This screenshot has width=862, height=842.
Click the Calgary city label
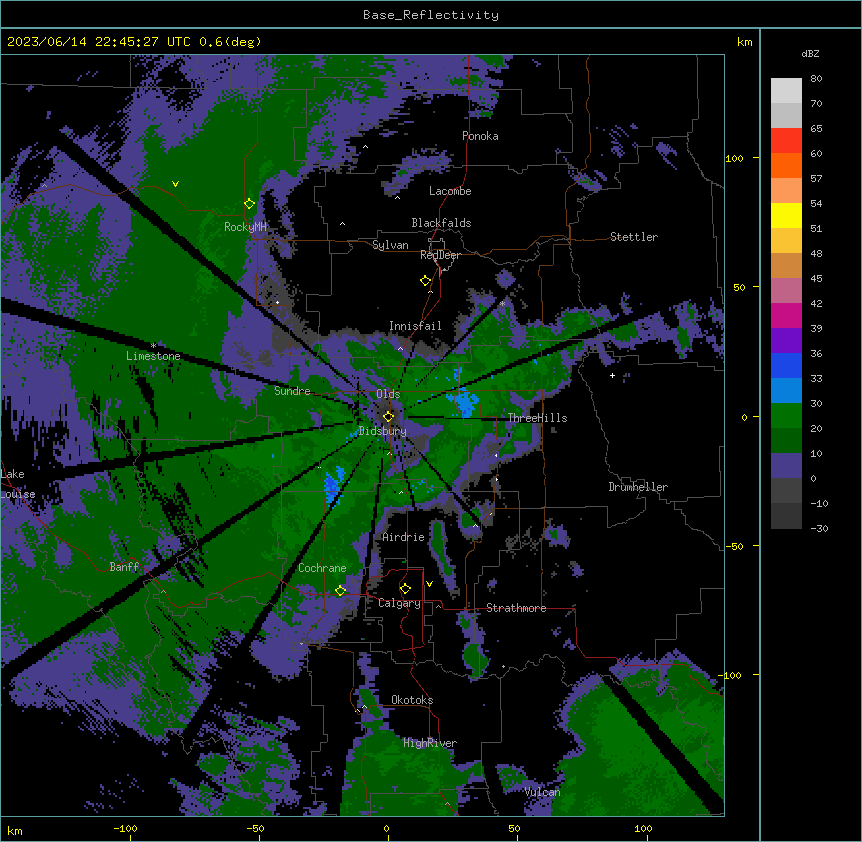(x=399, y=603)
